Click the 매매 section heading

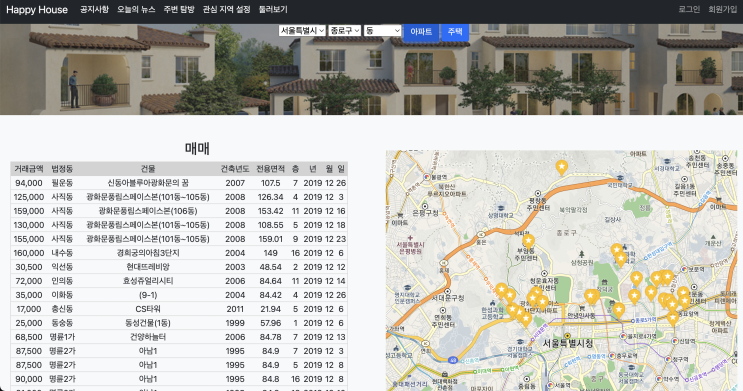tap(197, 148)
